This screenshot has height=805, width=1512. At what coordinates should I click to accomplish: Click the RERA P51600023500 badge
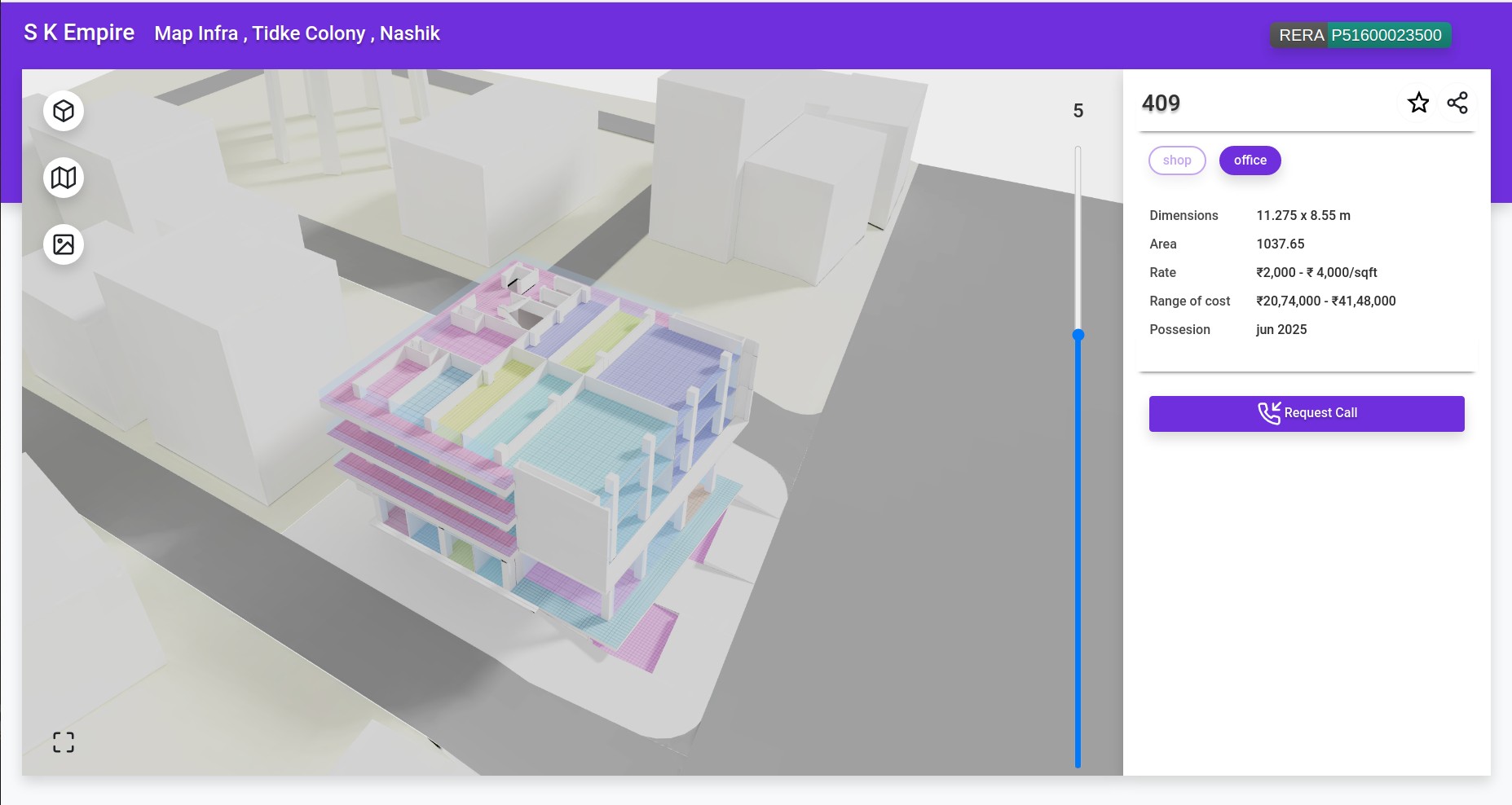[1360, 35]
